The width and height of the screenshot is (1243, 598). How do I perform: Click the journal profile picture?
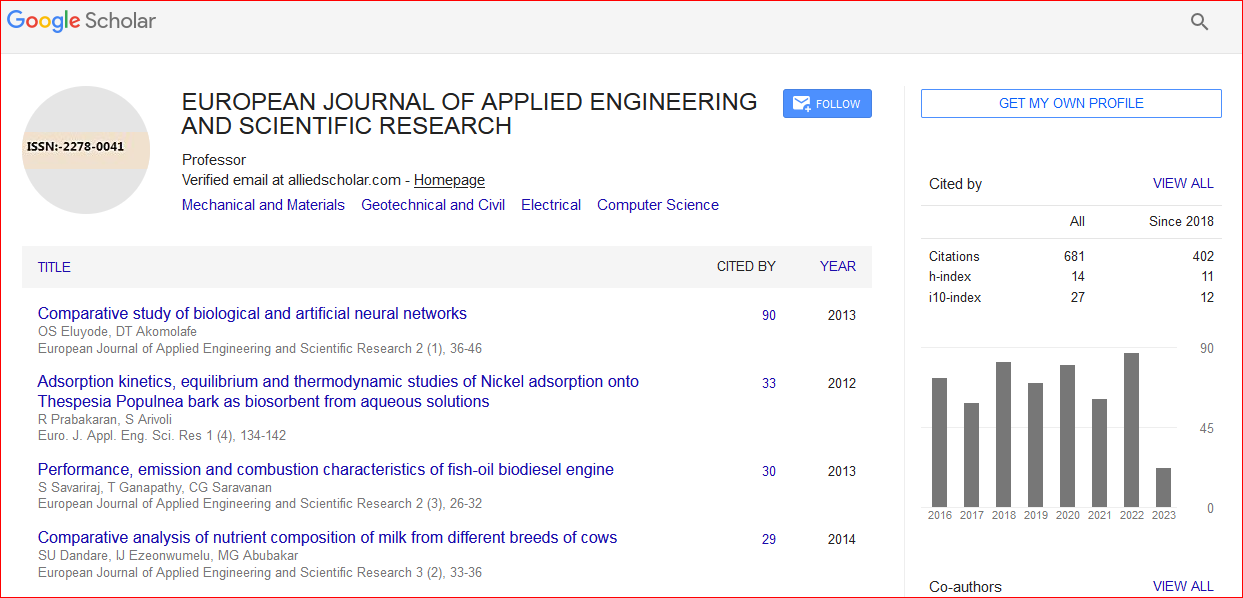point(86,149)
